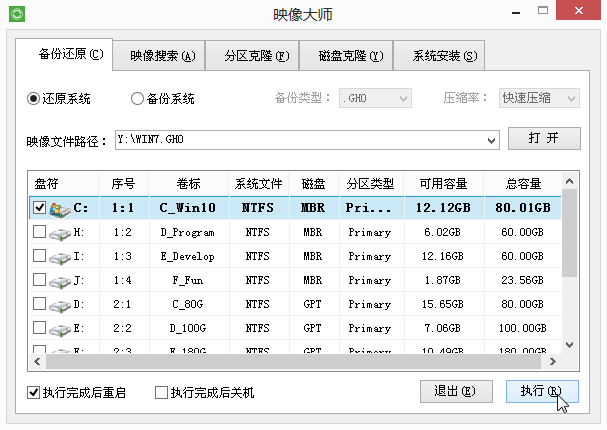The width and height of the screenshot is (607, 430).
Task: Click the 可用容量 column header
Action: pyautogui.click(x=443, y=184)
